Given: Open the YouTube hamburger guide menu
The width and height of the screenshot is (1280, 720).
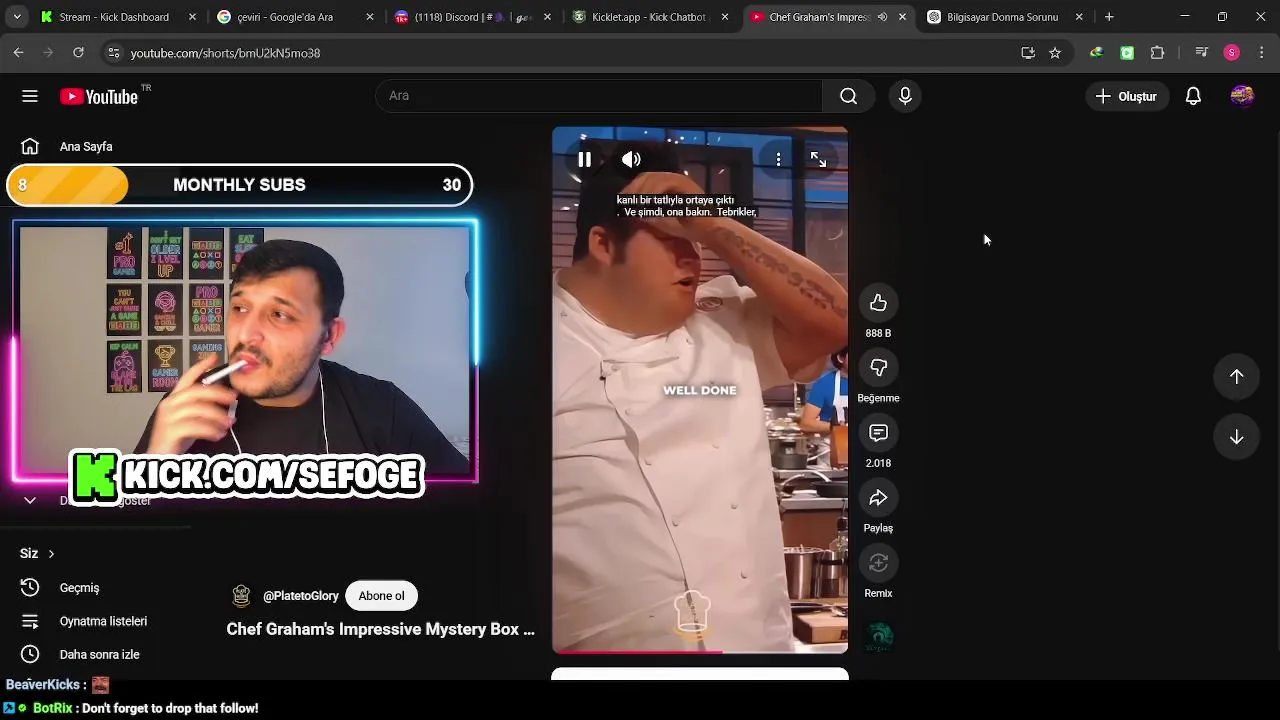Looking at the screenshot, I should (30, 96).
